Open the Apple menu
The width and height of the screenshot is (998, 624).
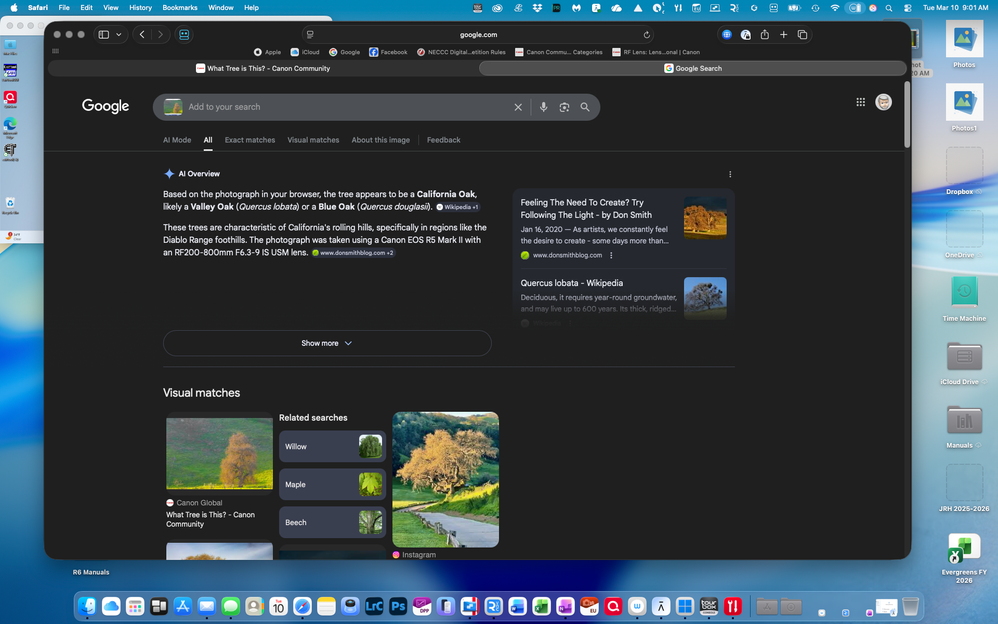pyautogui.click(x=13, y=8)
